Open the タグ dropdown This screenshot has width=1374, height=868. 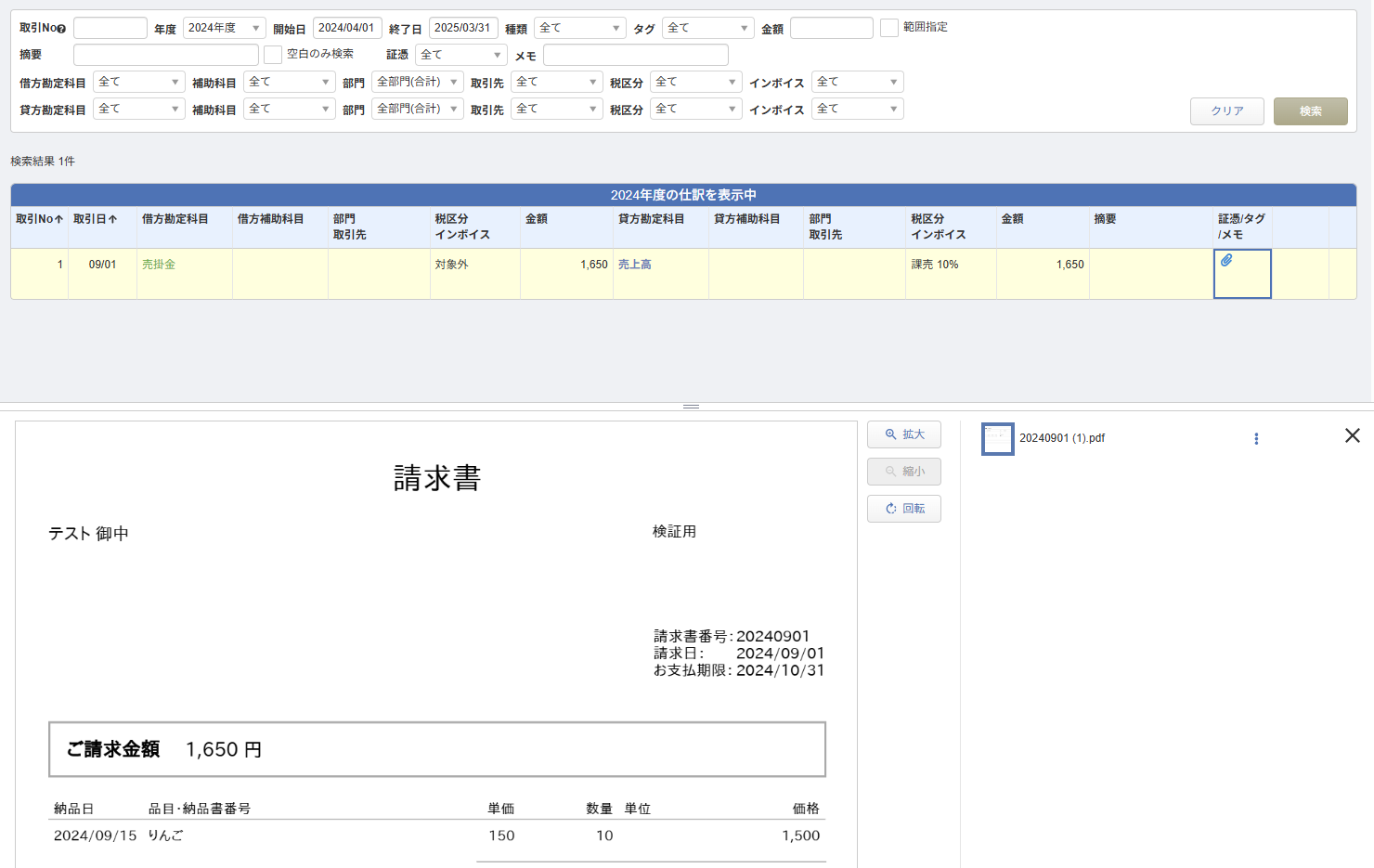(707, 28)
